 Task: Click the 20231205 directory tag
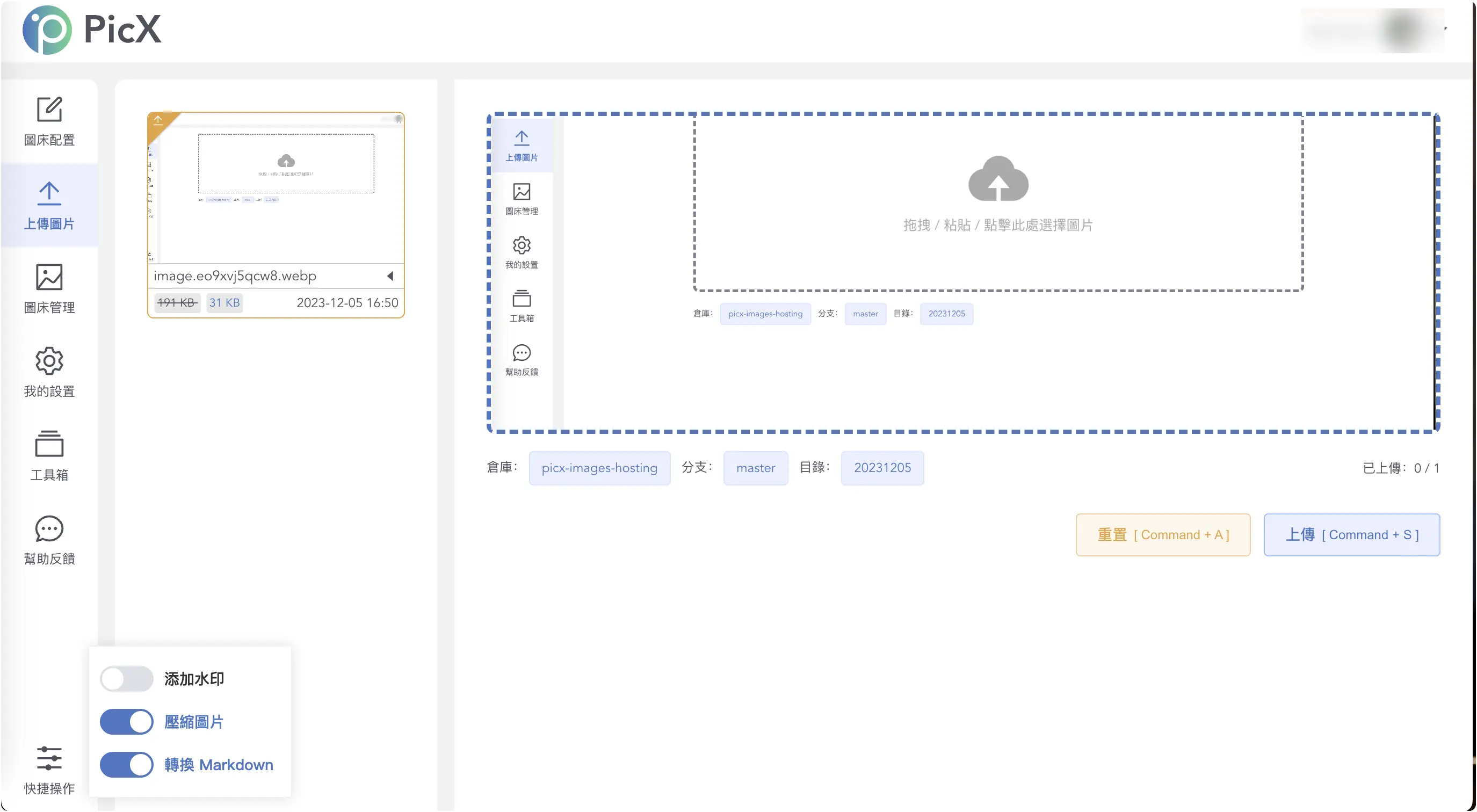tap(882, 468)
